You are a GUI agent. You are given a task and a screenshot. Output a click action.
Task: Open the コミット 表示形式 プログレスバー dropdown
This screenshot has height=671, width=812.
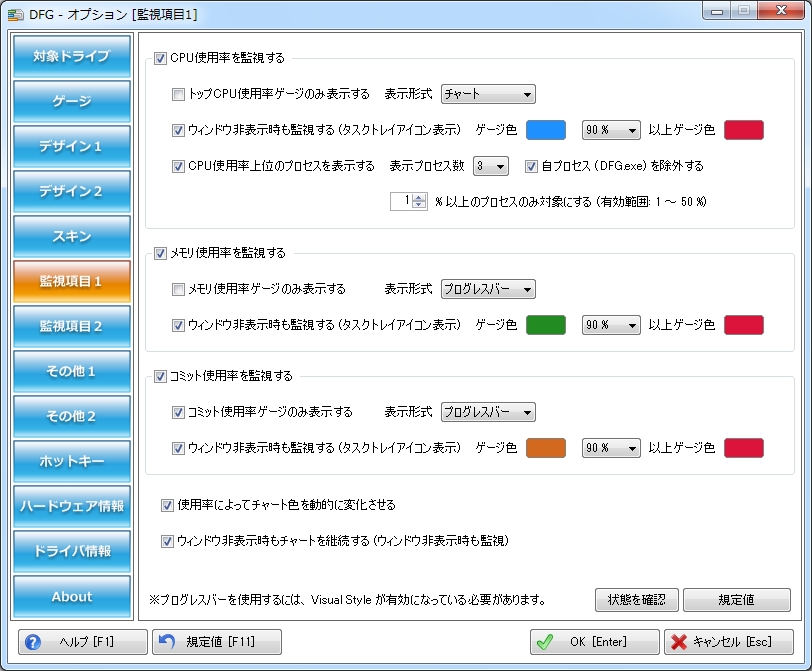click(488, 412)
